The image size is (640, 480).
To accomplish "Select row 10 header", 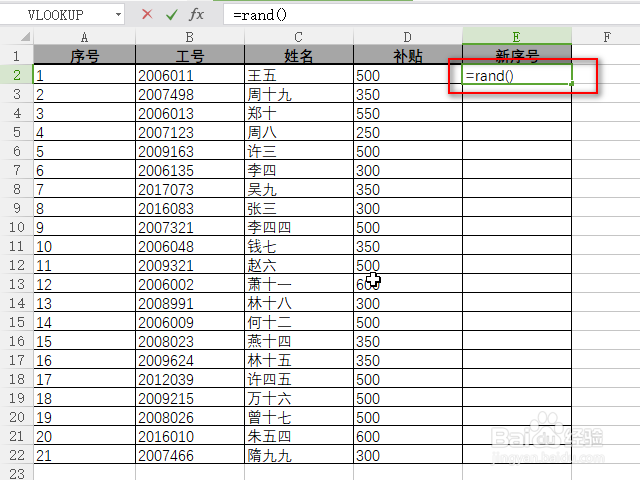I will (16, 227).
